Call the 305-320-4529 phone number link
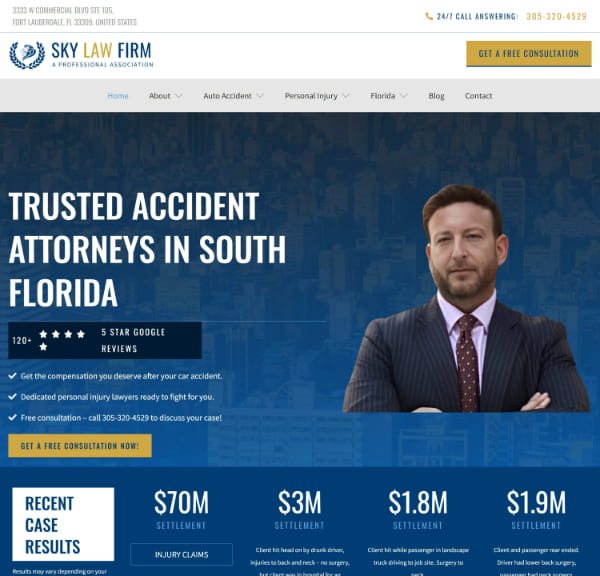 (x=556, y=16)
